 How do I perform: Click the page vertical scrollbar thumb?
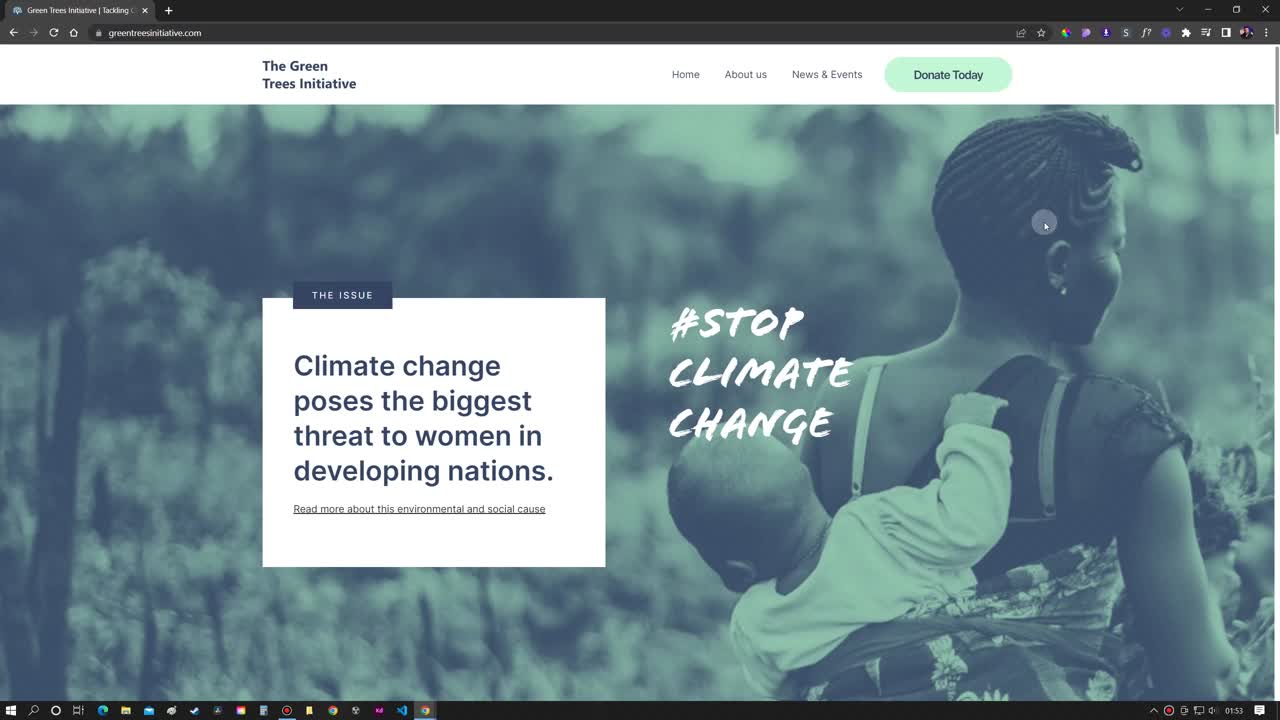pos(1276,90)
